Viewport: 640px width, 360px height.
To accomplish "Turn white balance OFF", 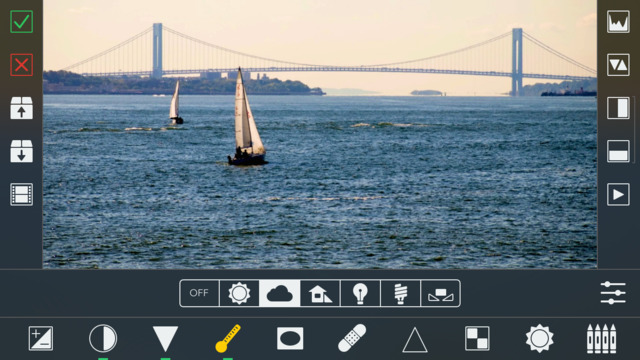I will point(199,293).
